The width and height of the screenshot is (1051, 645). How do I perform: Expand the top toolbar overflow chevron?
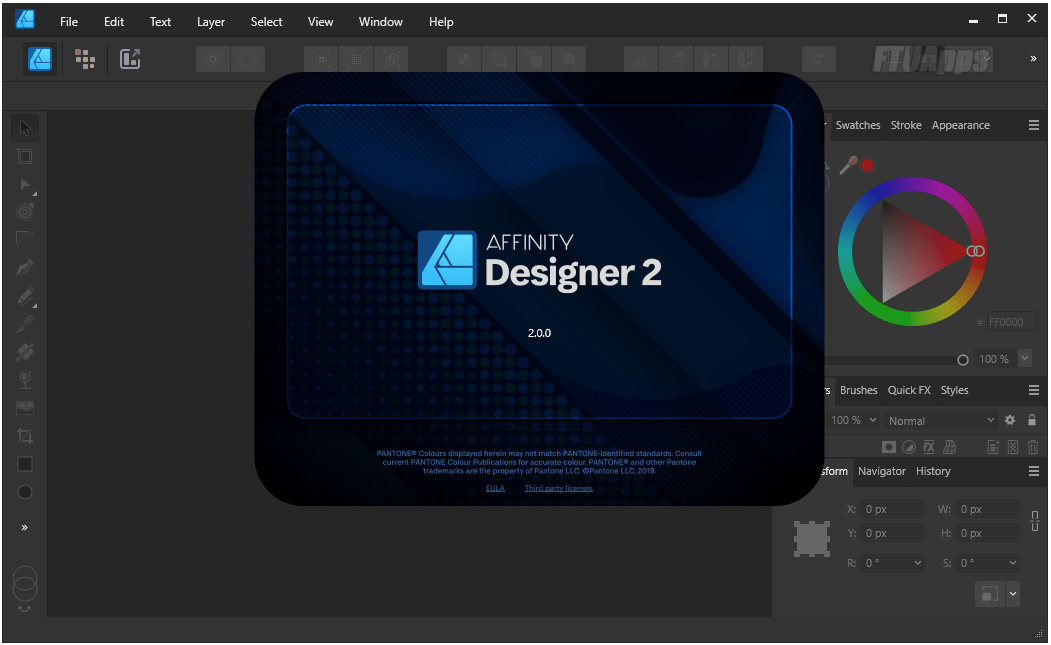pos(1033,59)
